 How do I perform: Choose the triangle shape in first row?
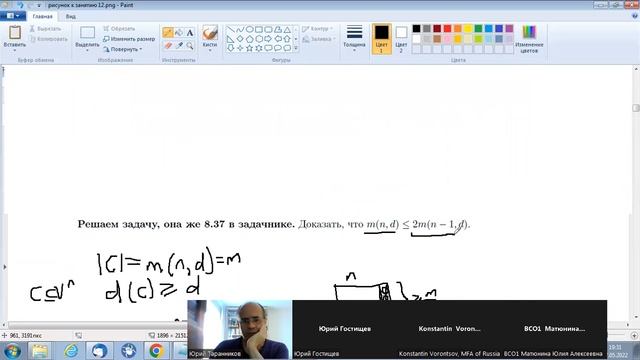287,30
